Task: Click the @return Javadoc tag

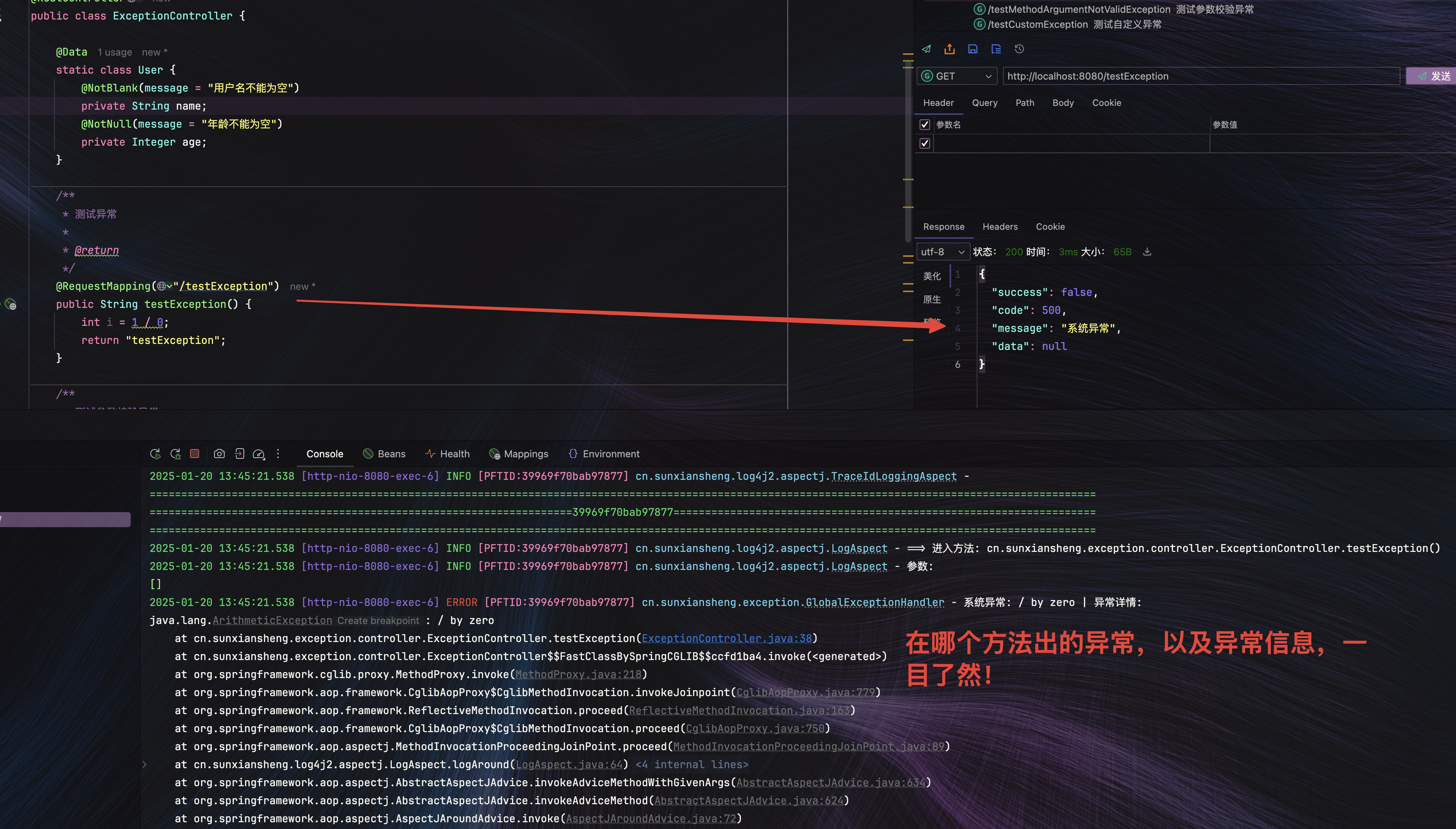Action: 97,250
